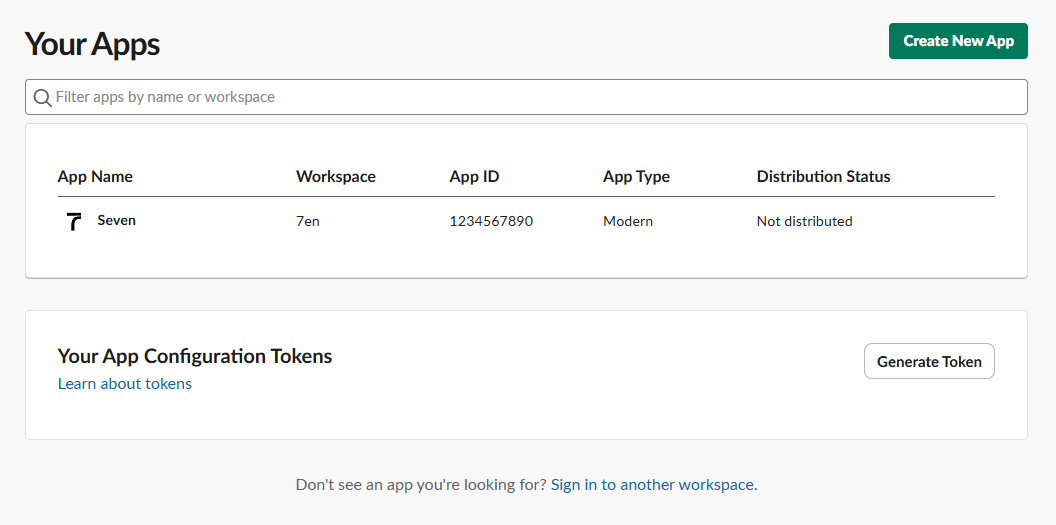1056x525 pixels.
Task: Click the App ID column header
Action: (x=474, y=176)
